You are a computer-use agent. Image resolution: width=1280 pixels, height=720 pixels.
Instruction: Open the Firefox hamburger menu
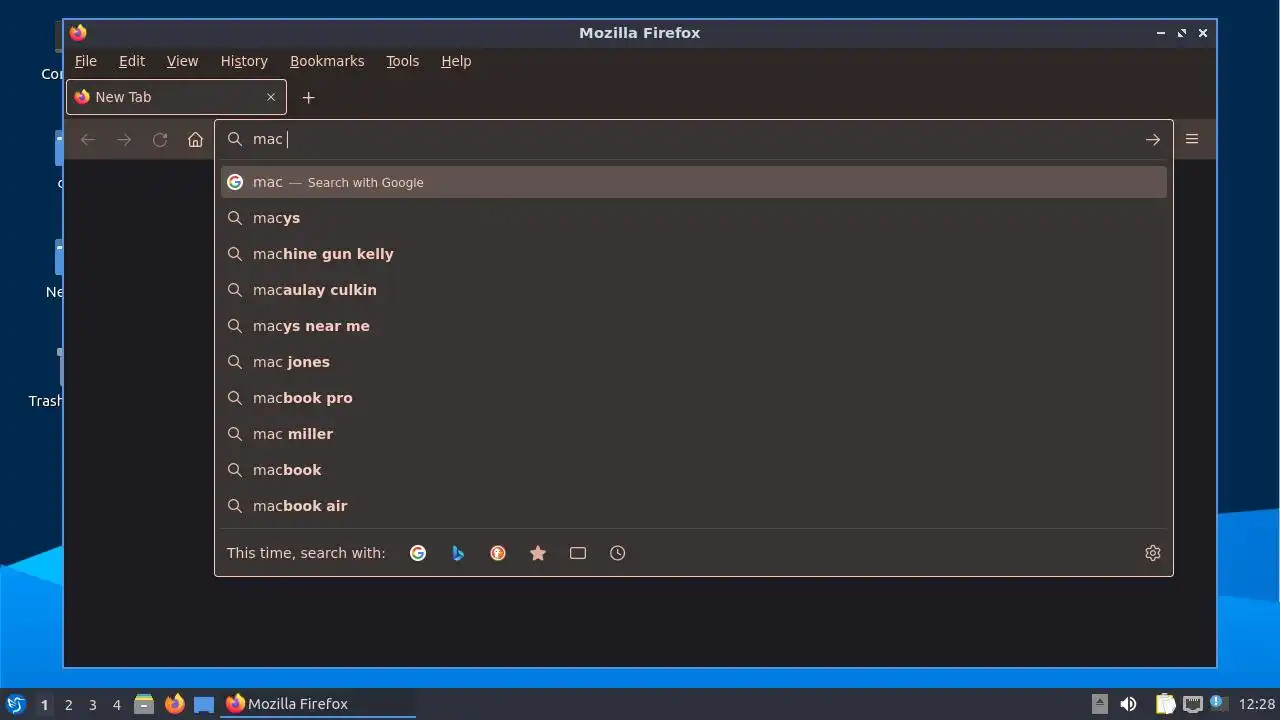tap(1192, 139)
